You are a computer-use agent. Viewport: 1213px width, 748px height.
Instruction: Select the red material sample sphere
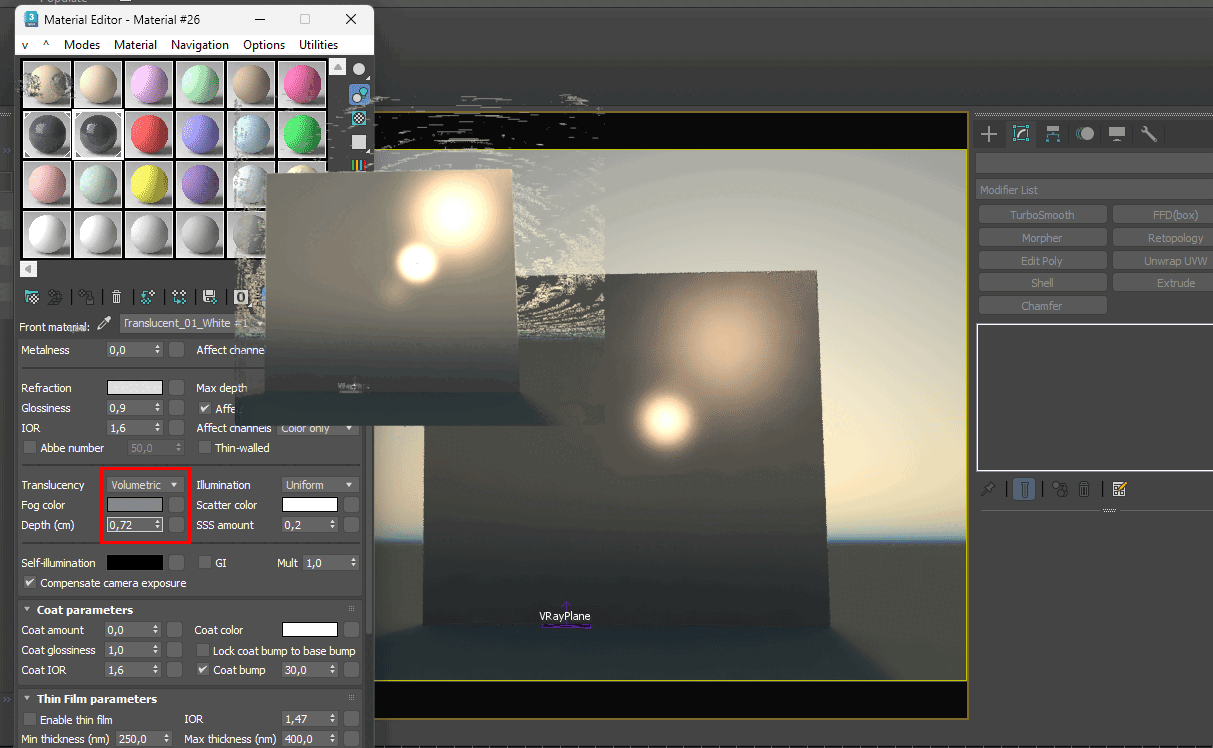tap(149, 135)
